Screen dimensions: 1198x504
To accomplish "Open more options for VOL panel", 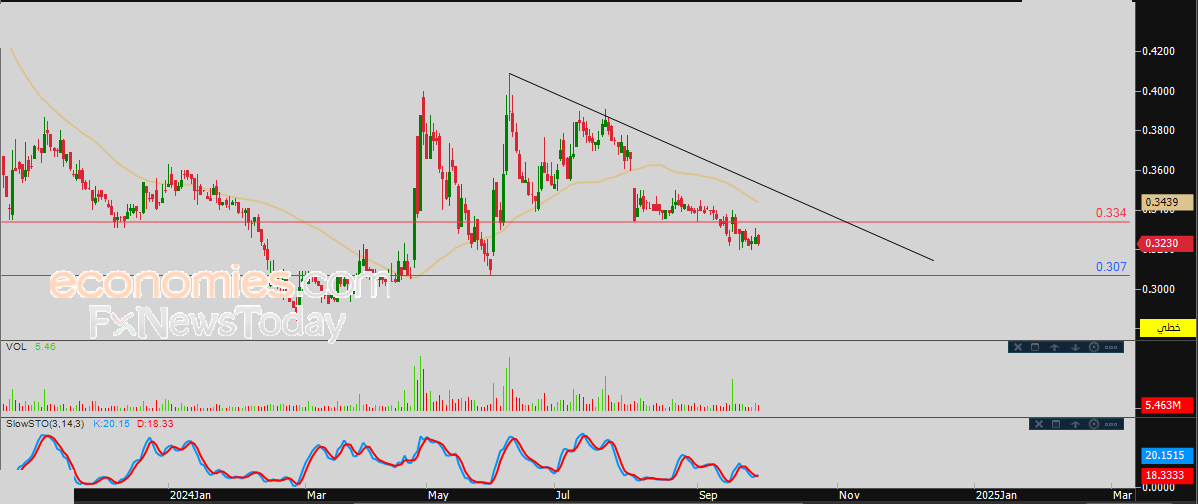I will [x=1111, y=347].
